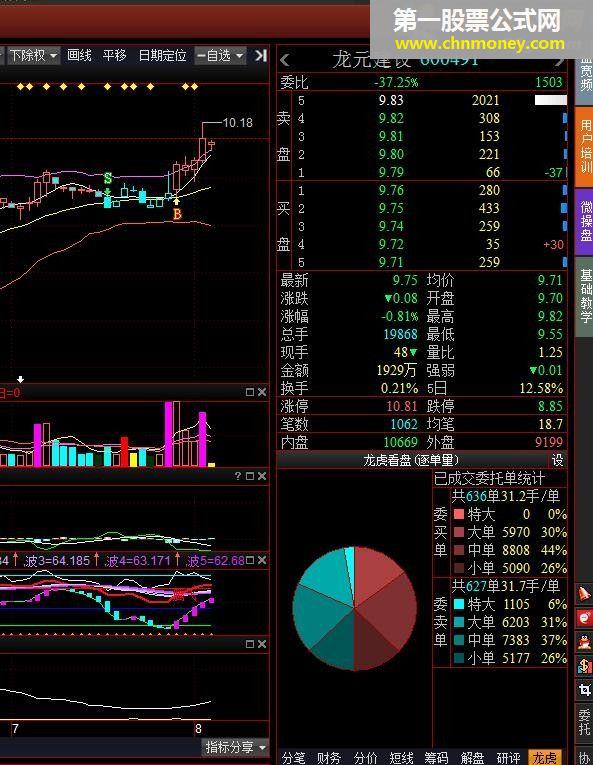This screenshot has height=765, width=593.
Task: Click the green S sell signal marker
Action: [x=108, y=178]
